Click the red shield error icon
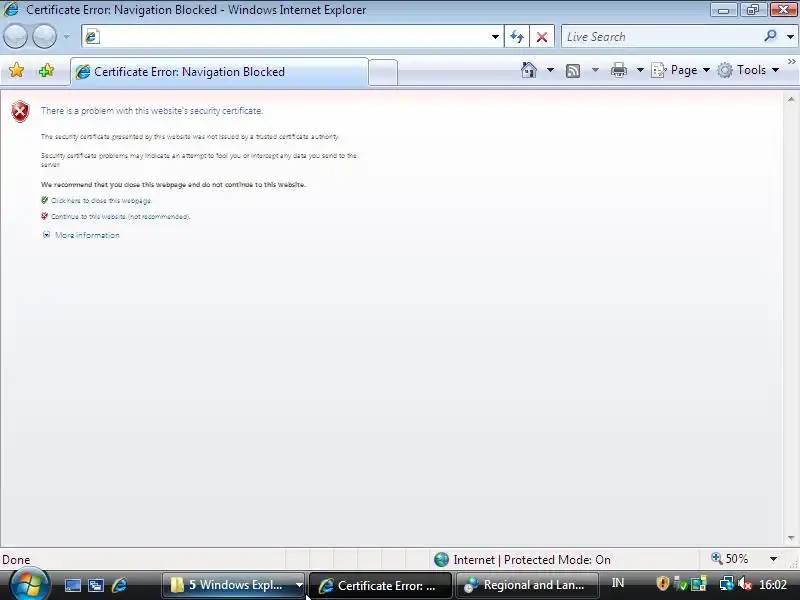This screenshot has height=600, width=800. [x=20, y=112]
